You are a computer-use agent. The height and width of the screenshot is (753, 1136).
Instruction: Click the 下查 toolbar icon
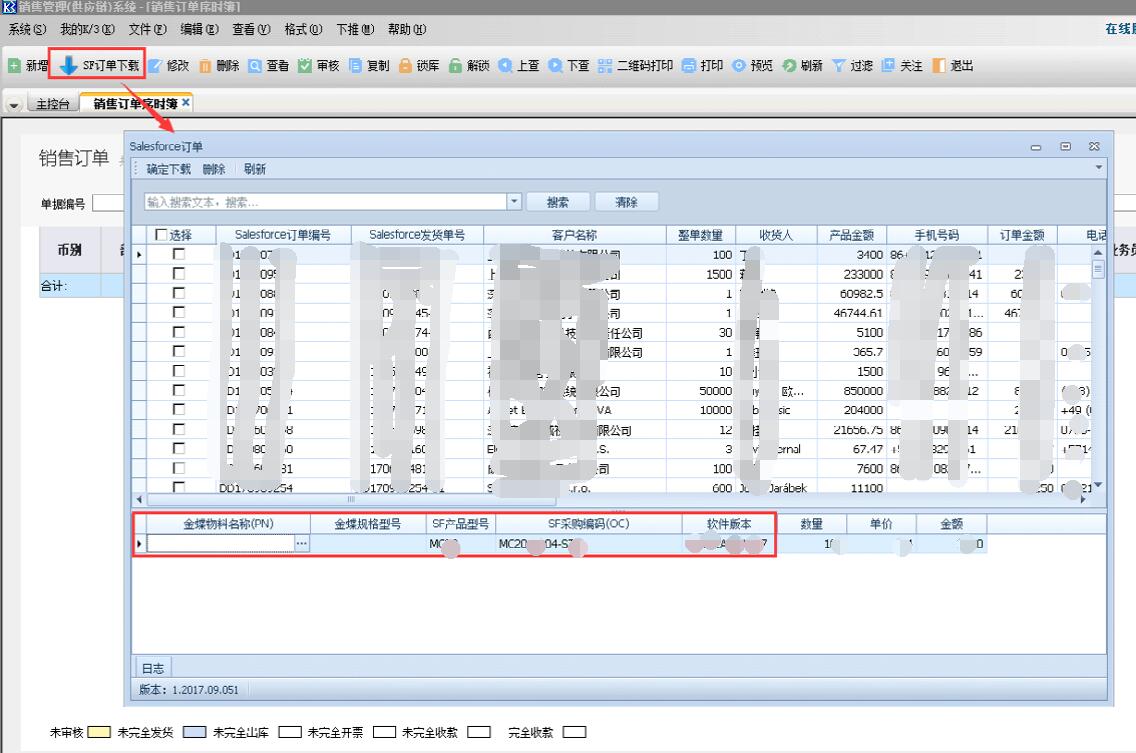pos(556,65)
